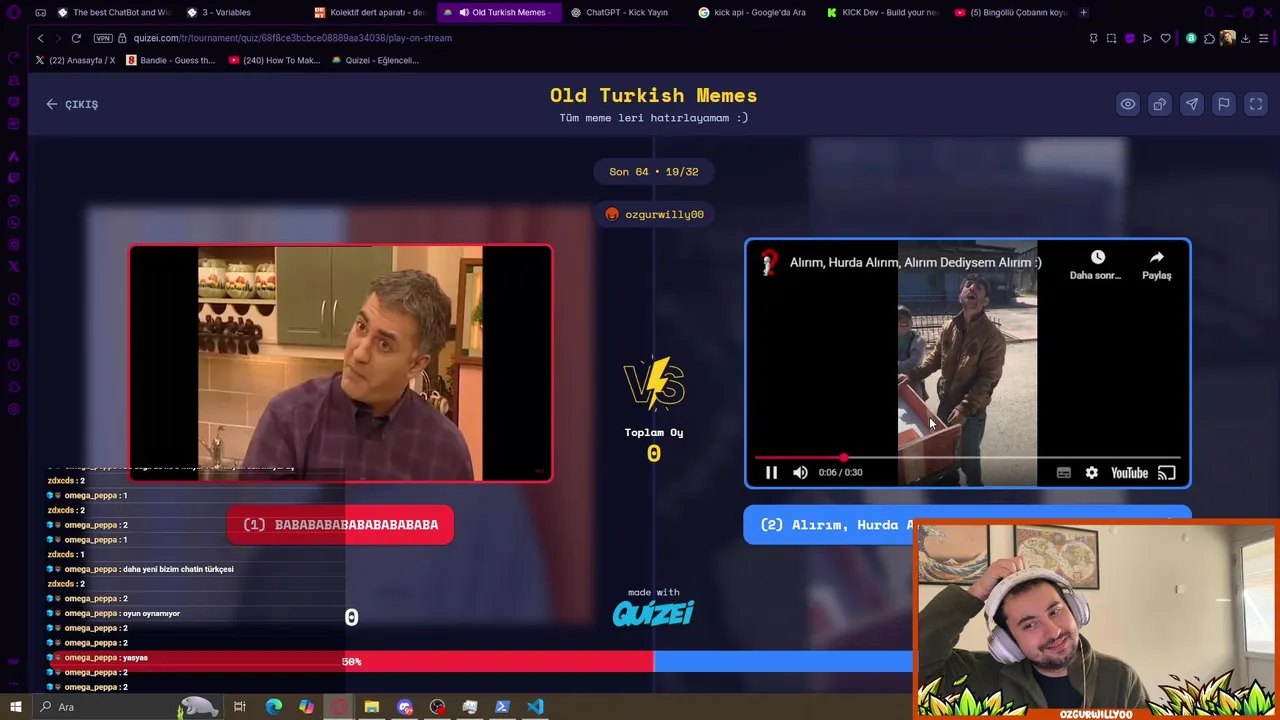Mute the YouTube video volume
The image size is (1280, 720).
[x=800, y=473]
